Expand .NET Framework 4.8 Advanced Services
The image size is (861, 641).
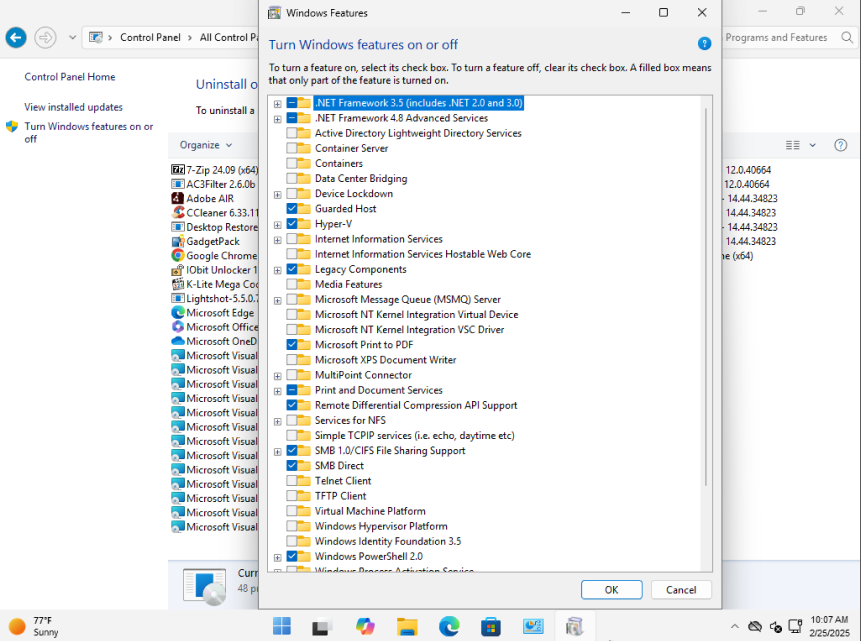[278, 119]
